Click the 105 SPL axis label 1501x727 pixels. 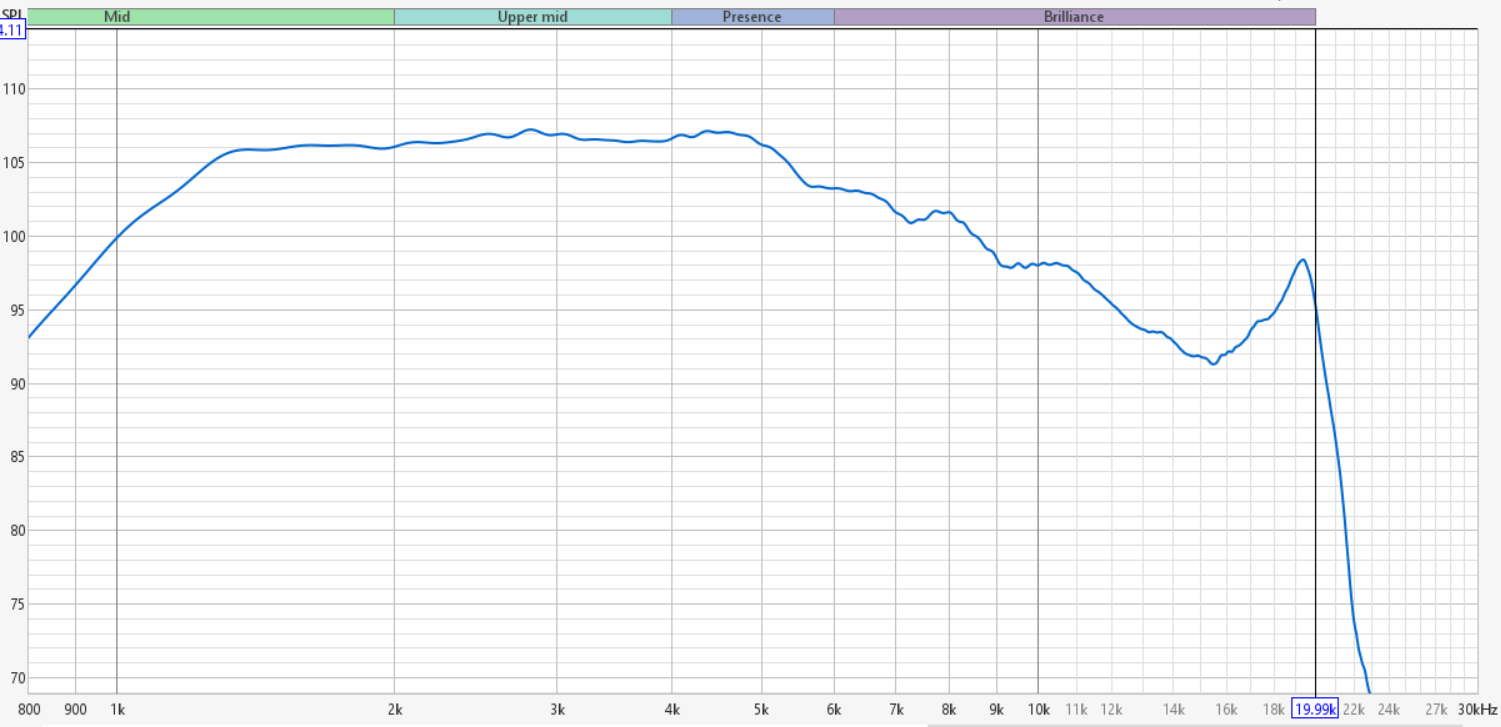pos(13,163)
